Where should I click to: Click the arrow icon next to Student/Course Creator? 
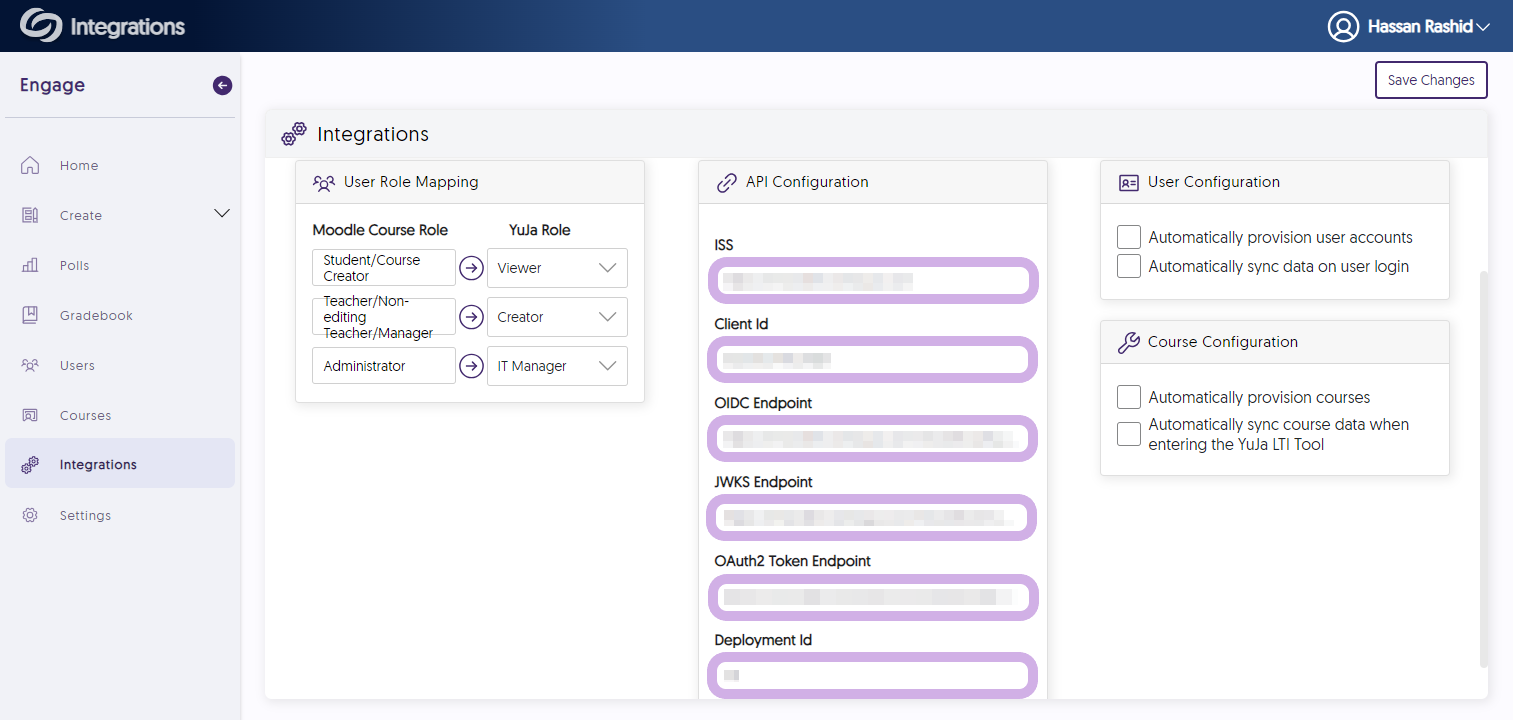(471, 268)
